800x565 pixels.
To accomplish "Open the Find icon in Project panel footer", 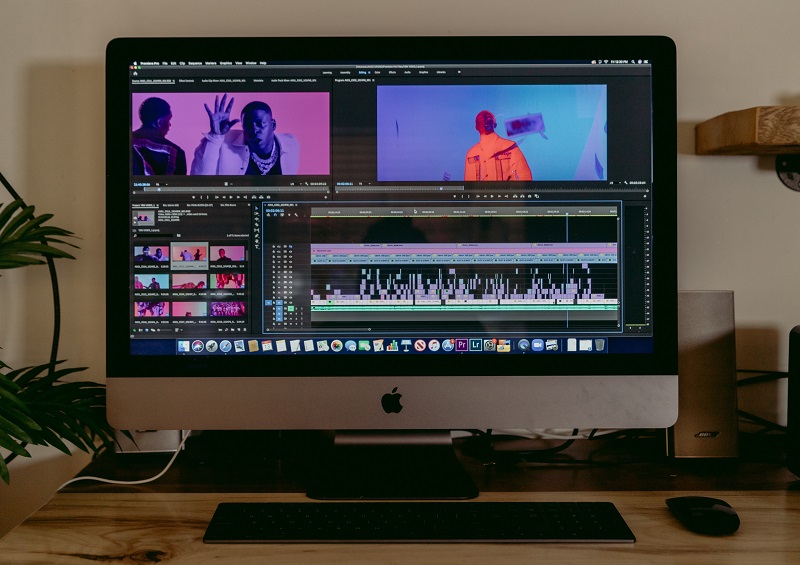I will point(228,330).
